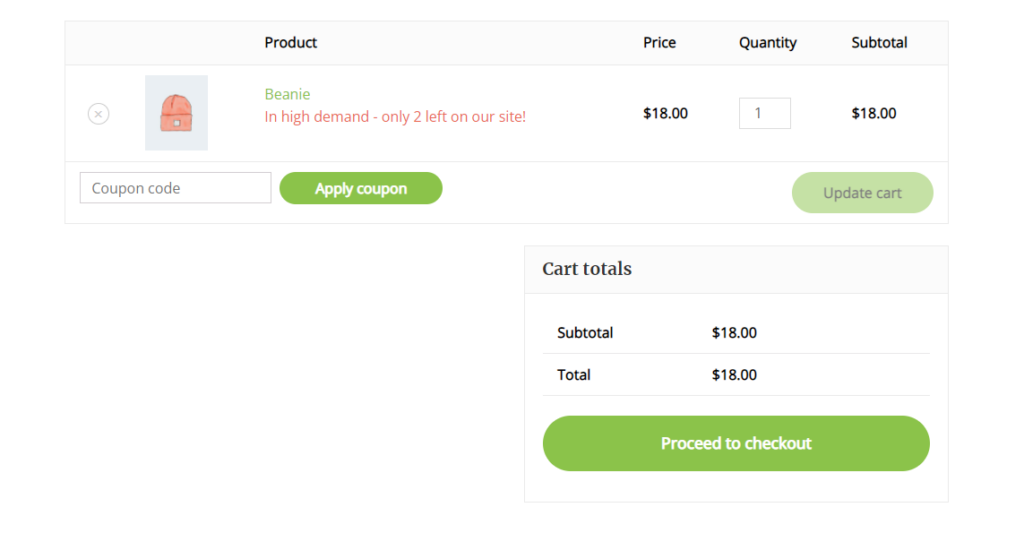1024x533 pixels.
Task: Click the Subtotal label in Cart totals
Action: pos(585,332)
